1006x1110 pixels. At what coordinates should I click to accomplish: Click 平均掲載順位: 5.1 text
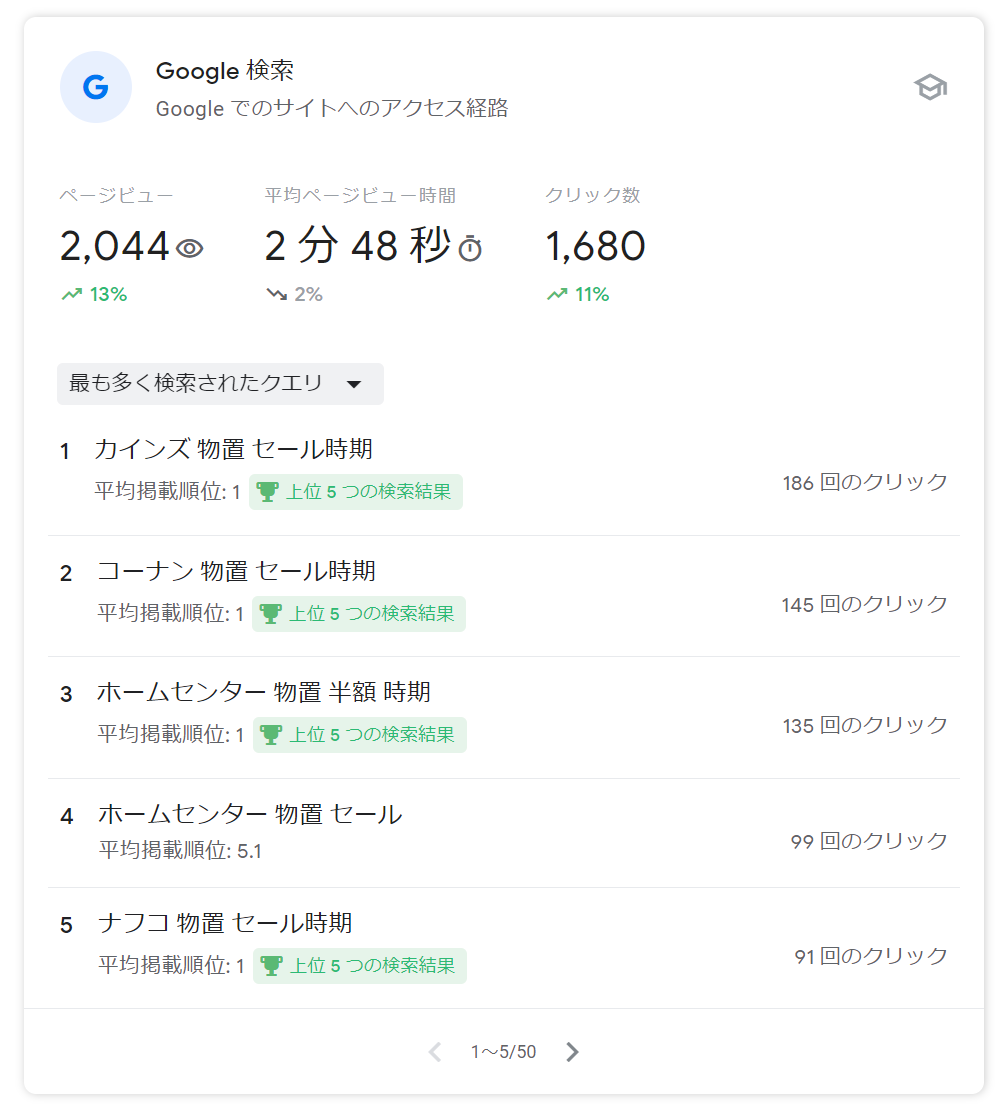[181, 850]
